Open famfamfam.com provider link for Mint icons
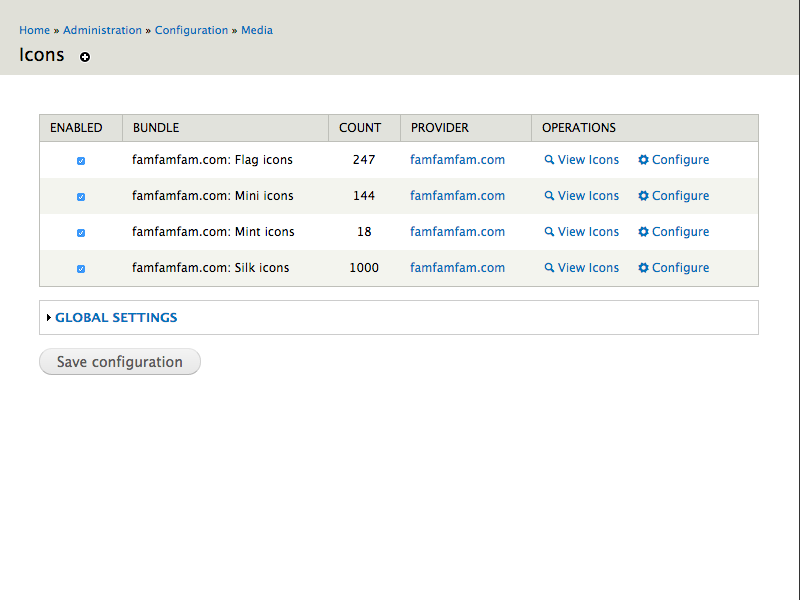 [457, 232]
